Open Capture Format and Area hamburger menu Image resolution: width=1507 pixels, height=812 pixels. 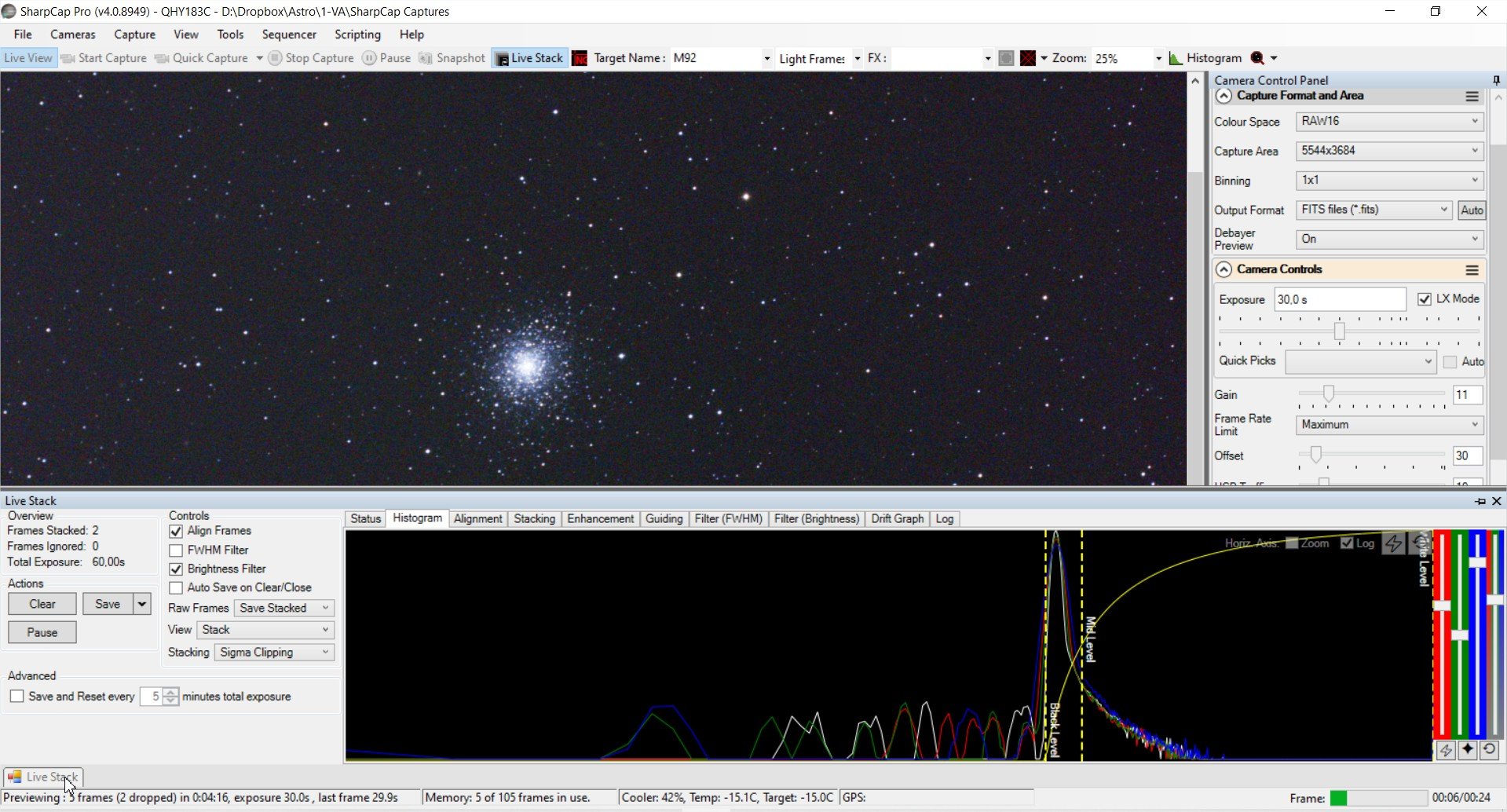1472,96
